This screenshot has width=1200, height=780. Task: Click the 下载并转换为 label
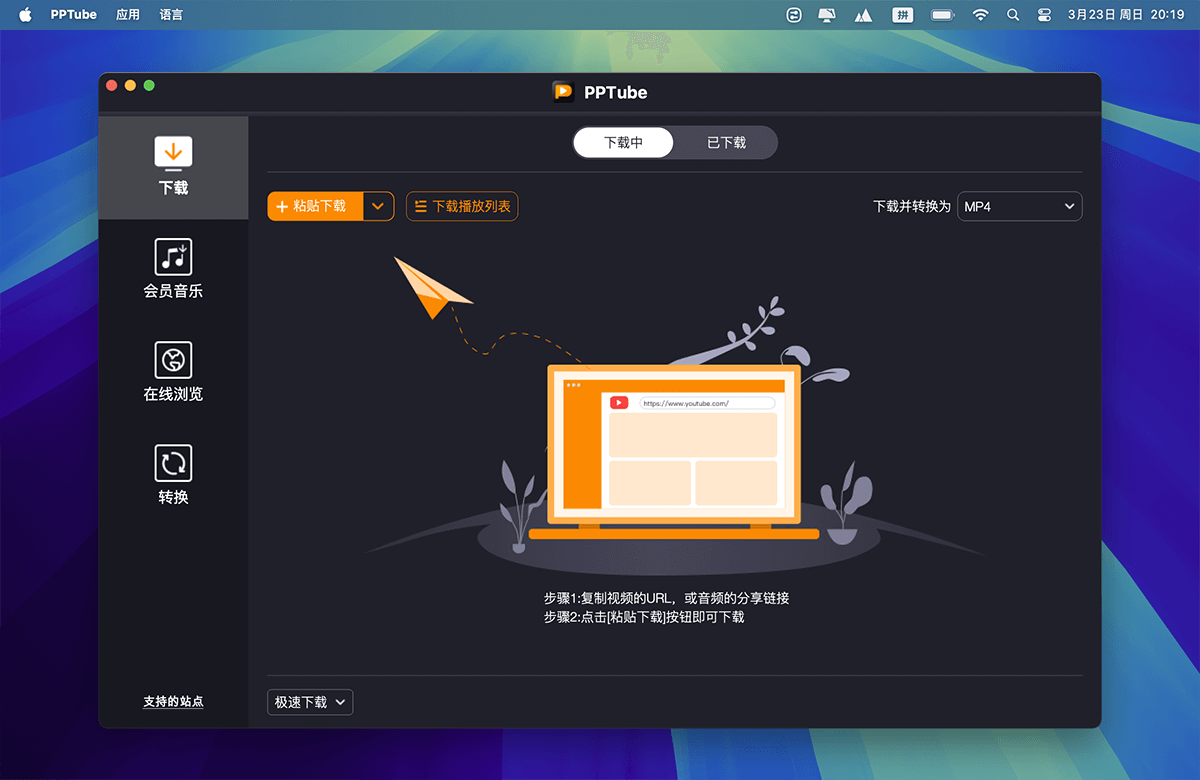pos(911,206)
